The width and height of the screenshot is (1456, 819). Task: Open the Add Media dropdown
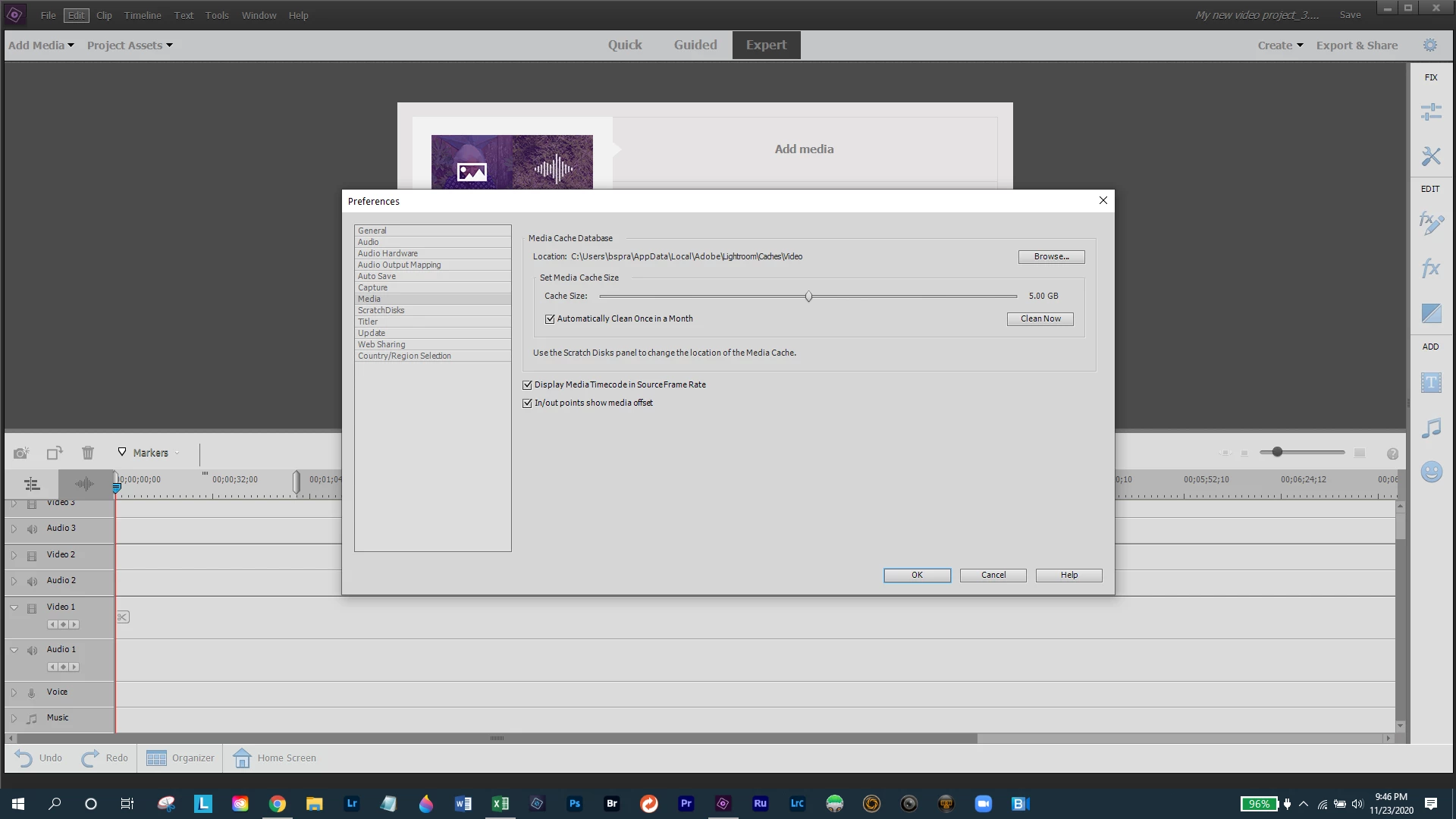pos(41,45)
